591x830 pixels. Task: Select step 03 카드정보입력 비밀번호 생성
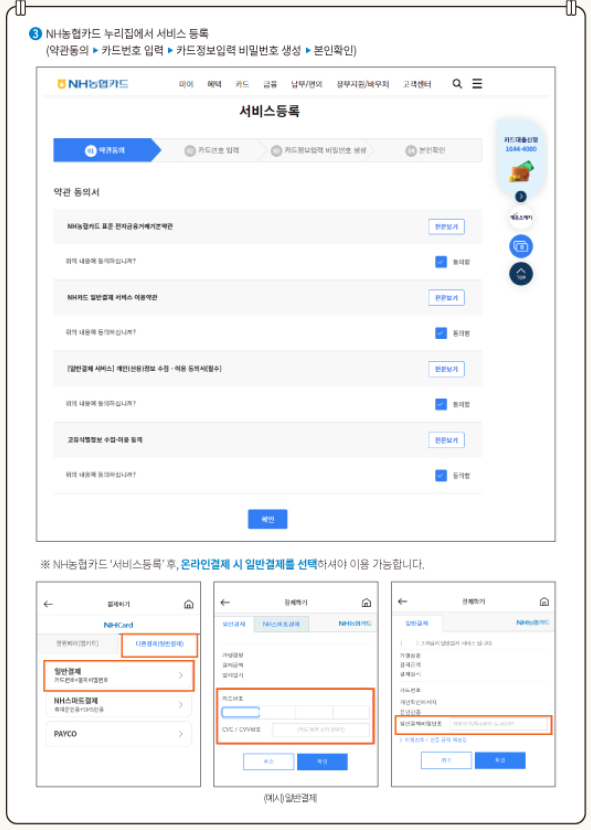click(319, 150)
